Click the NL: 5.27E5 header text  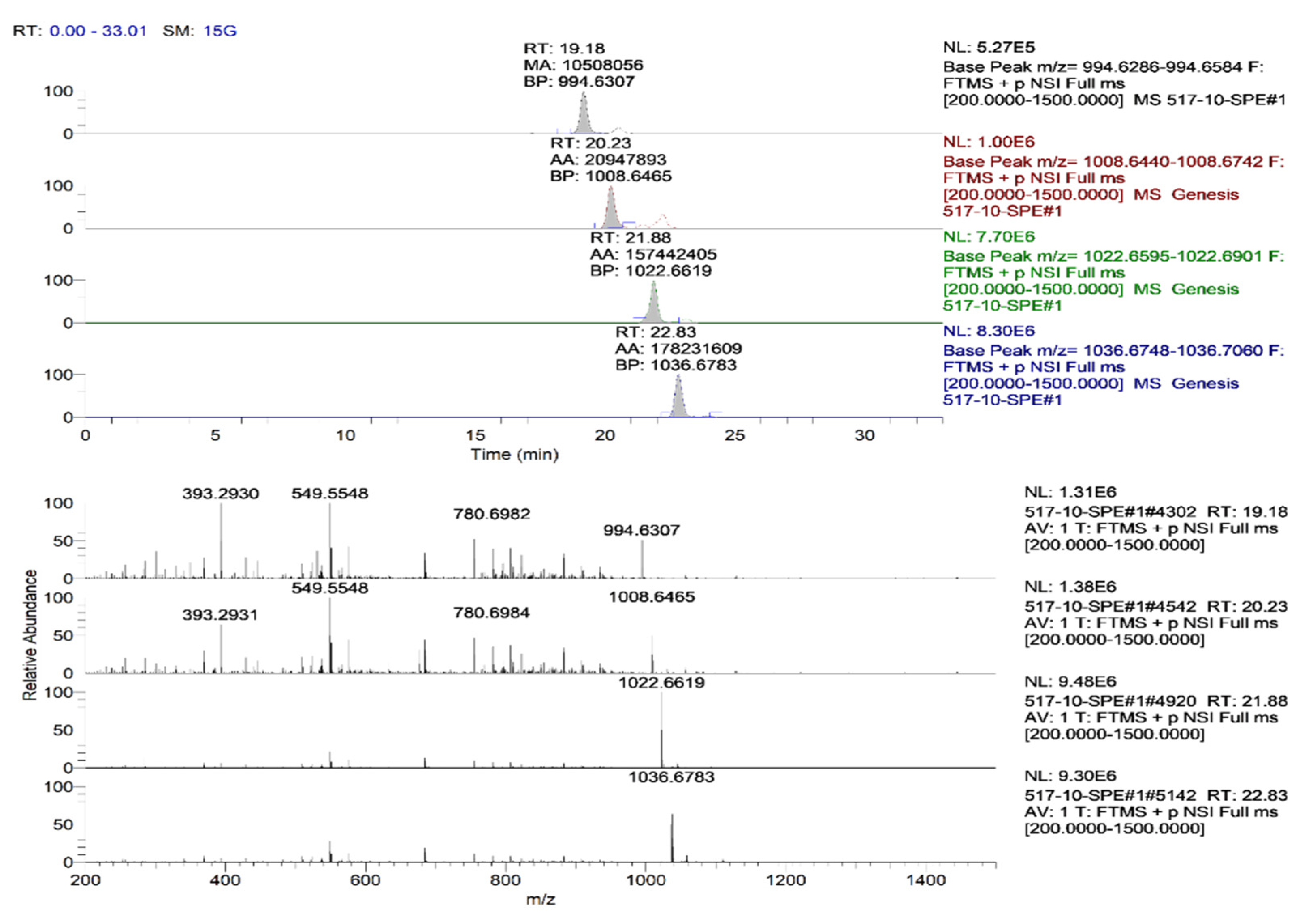pos(989,47)
